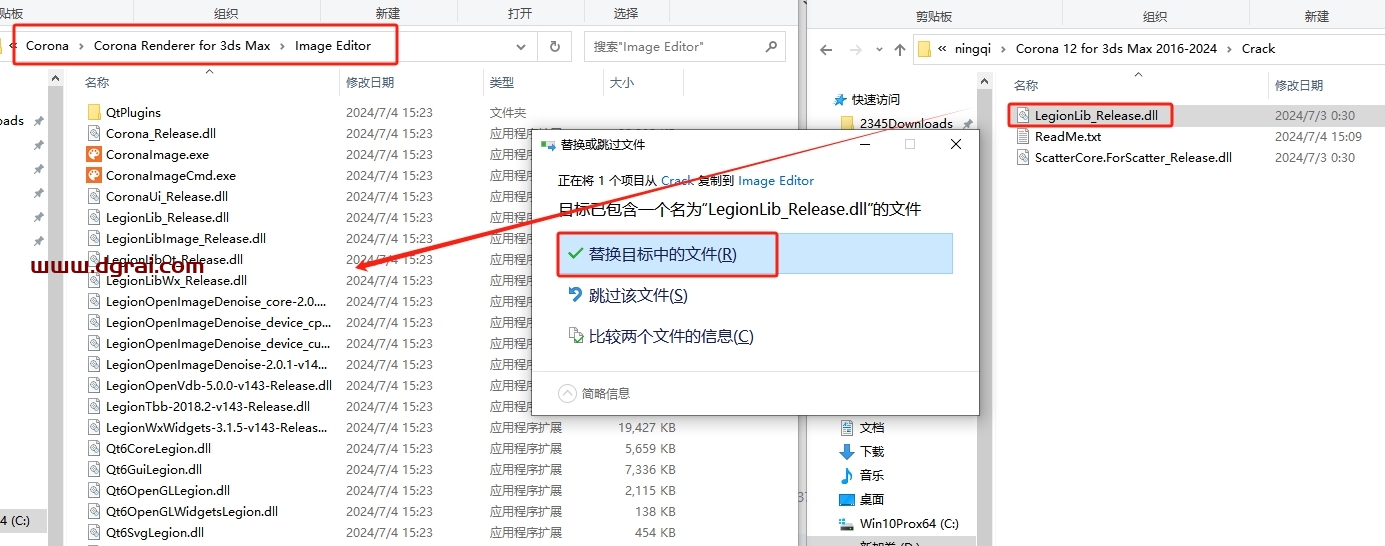Click the green checkmark icon of the replace option
The height and width of the screenshot is (546, 1385).
point(575,254)
